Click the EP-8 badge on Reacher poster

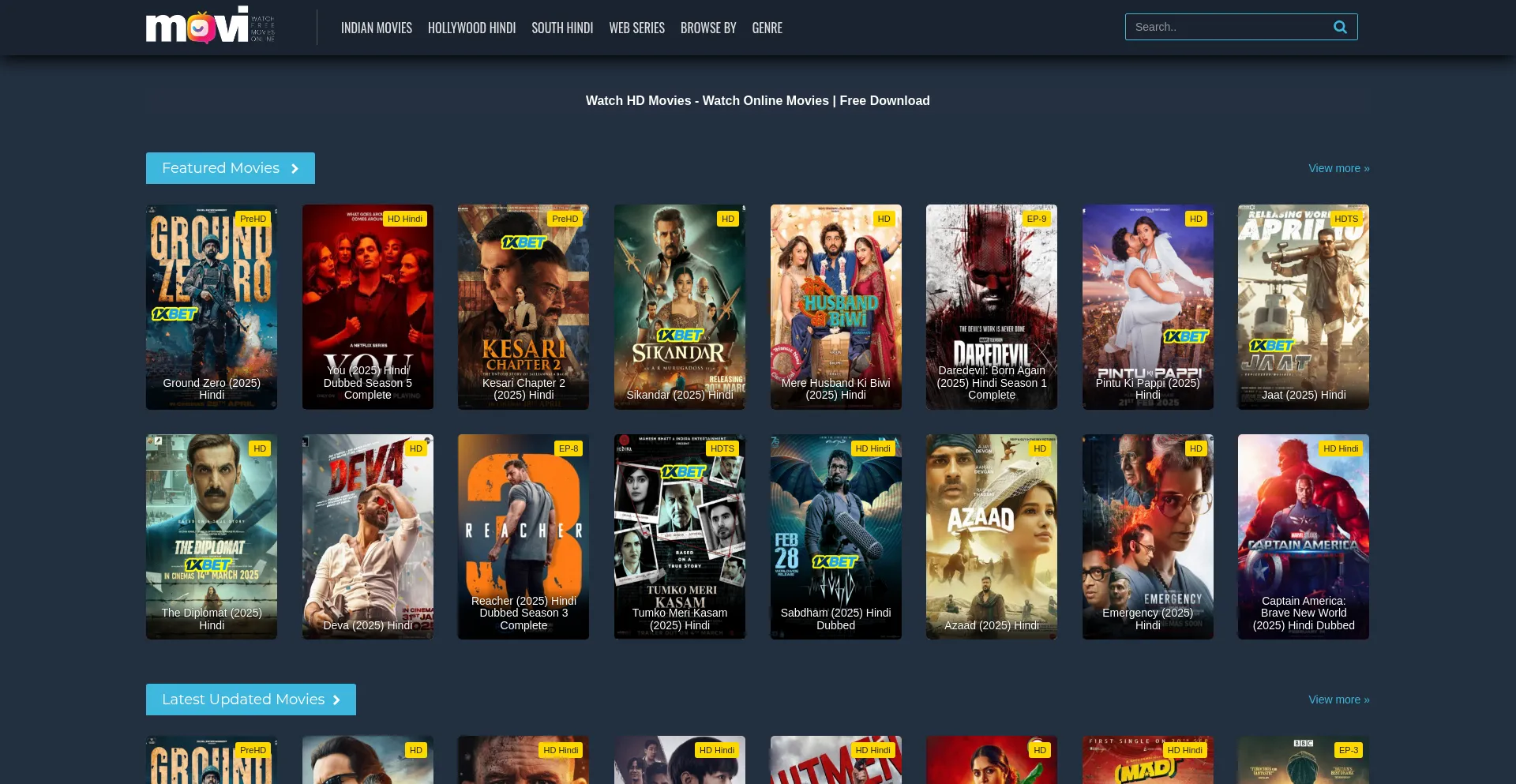568,448
